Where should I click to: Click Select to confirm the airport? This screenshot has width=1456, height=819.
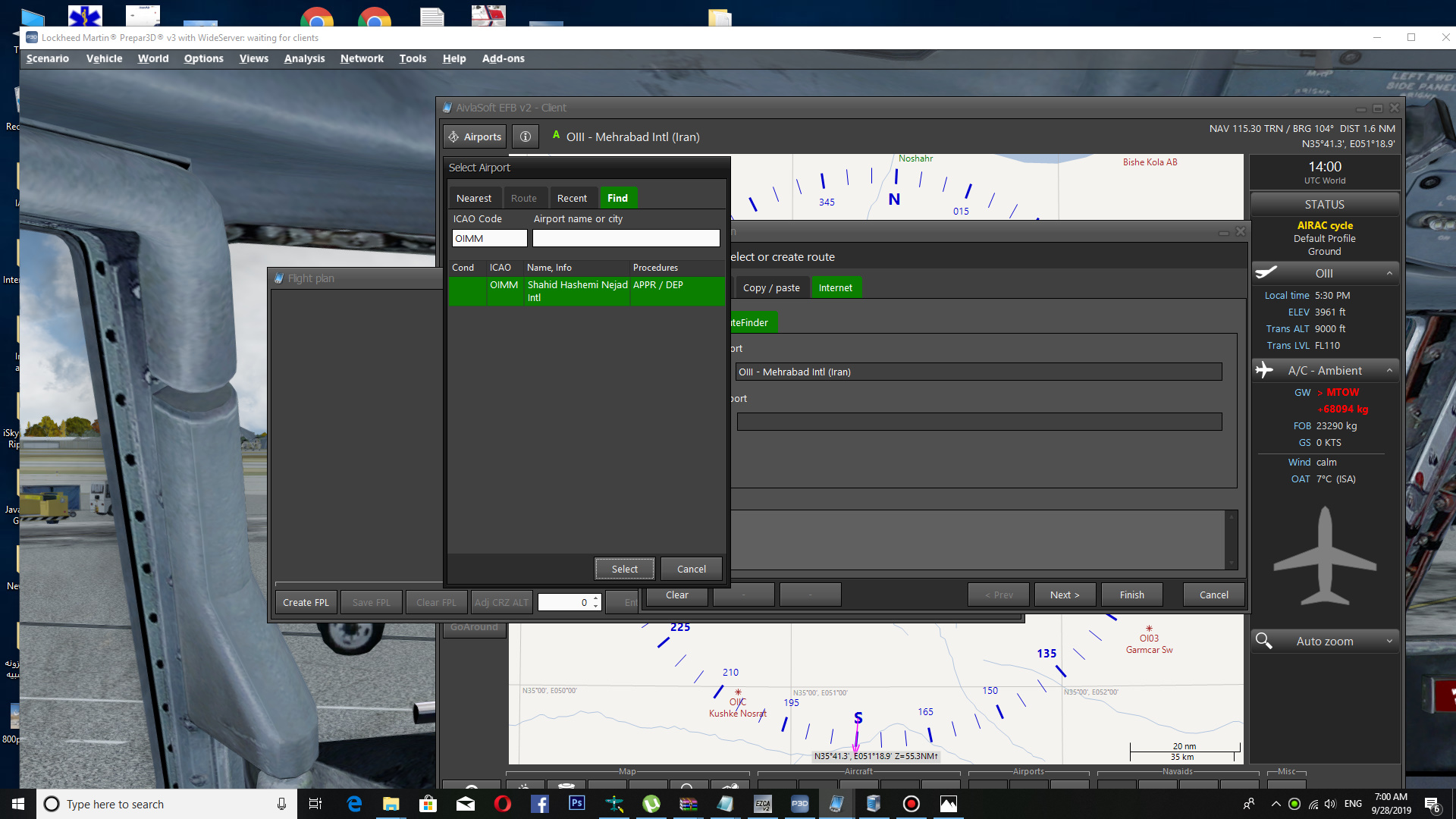(x=625, y=569)
